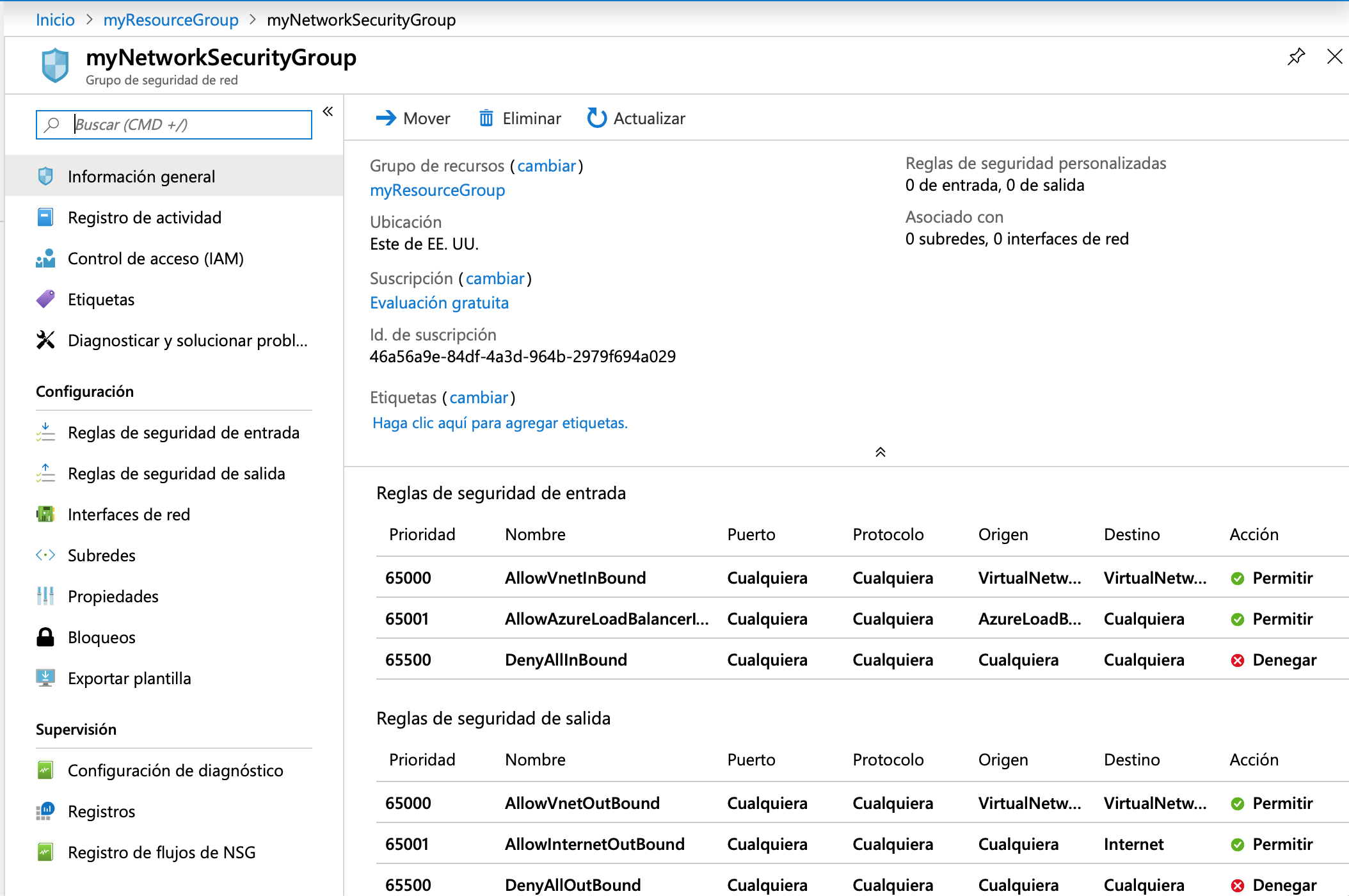Collapse the essentials section with up chevrons
This screenshot has width=1349, height=896.
880,452
